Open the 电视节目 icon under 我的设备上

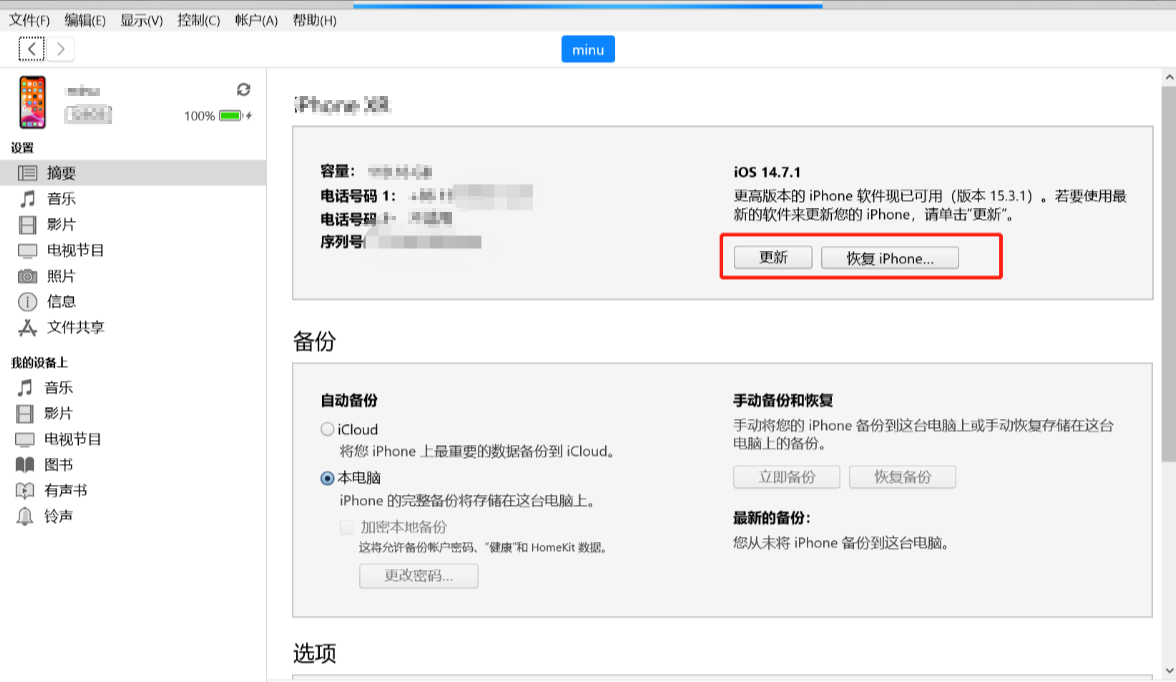pyautogui.click(x=25, y=439)
